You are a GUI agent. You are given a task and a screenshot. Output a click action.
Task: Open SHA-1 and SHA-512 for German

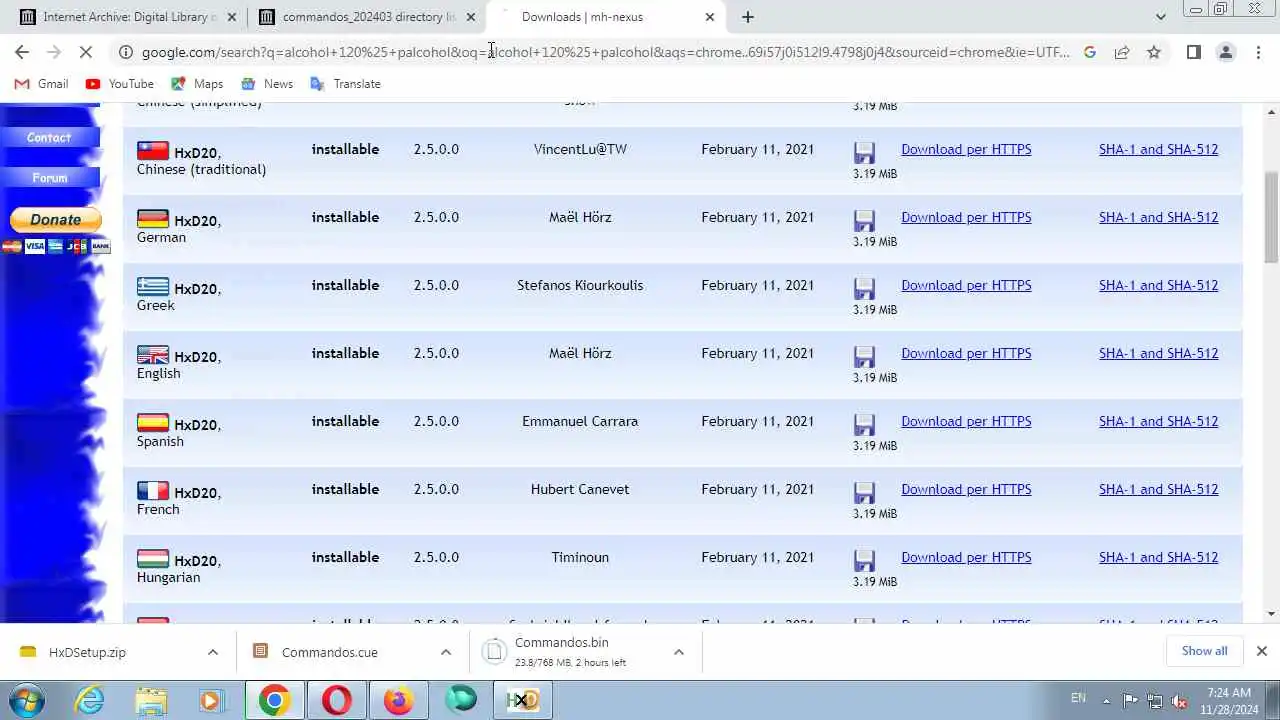[1158, 217]
